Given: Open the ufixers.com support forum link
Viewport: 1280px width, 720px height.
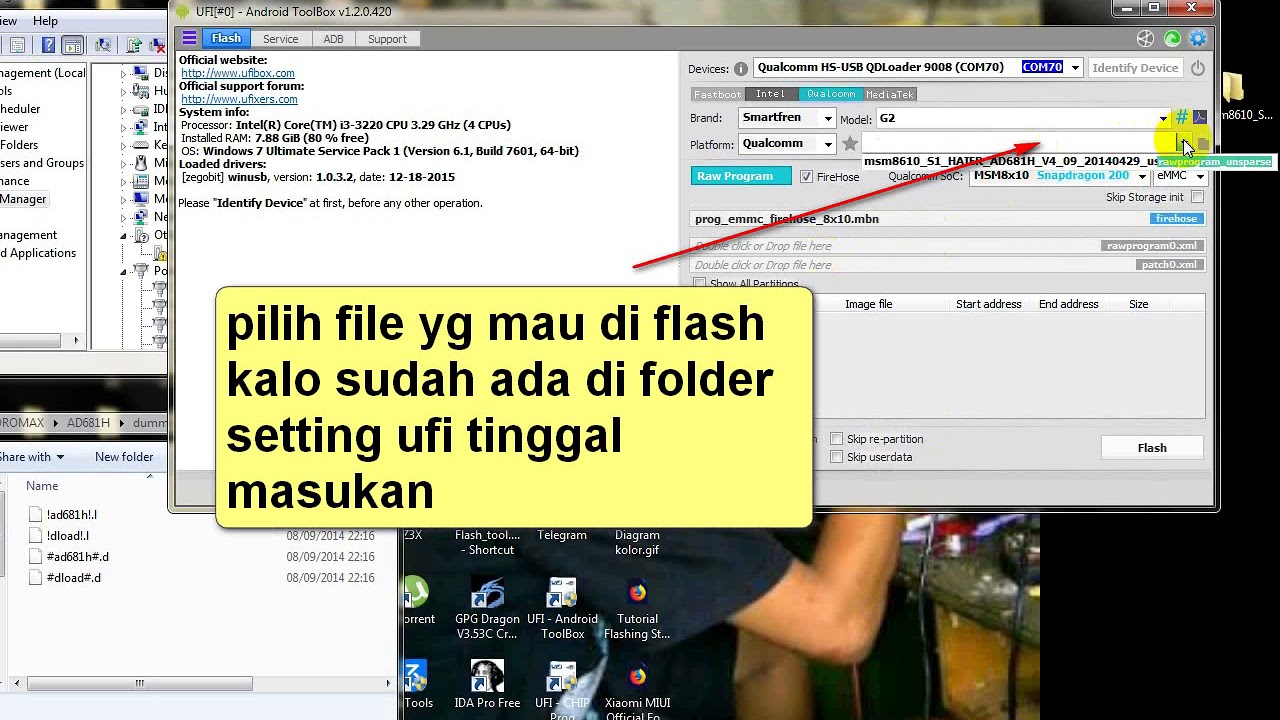Looking at the screenshot, I should pyautogui.click(x=239, y=99).
